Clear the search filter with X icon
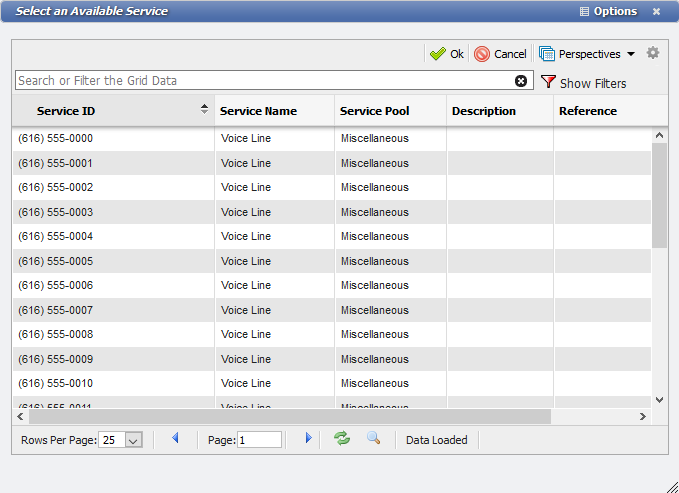Image resolution: width=679 pixels, height=493 pixels. tap(521, 81)
